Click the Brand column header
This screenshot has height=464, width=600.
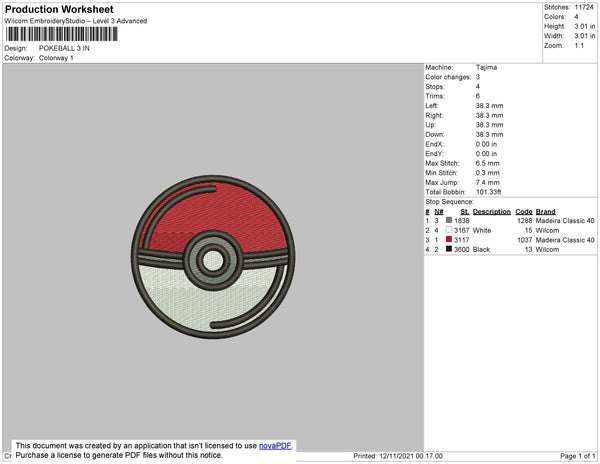tap(546, 211)
